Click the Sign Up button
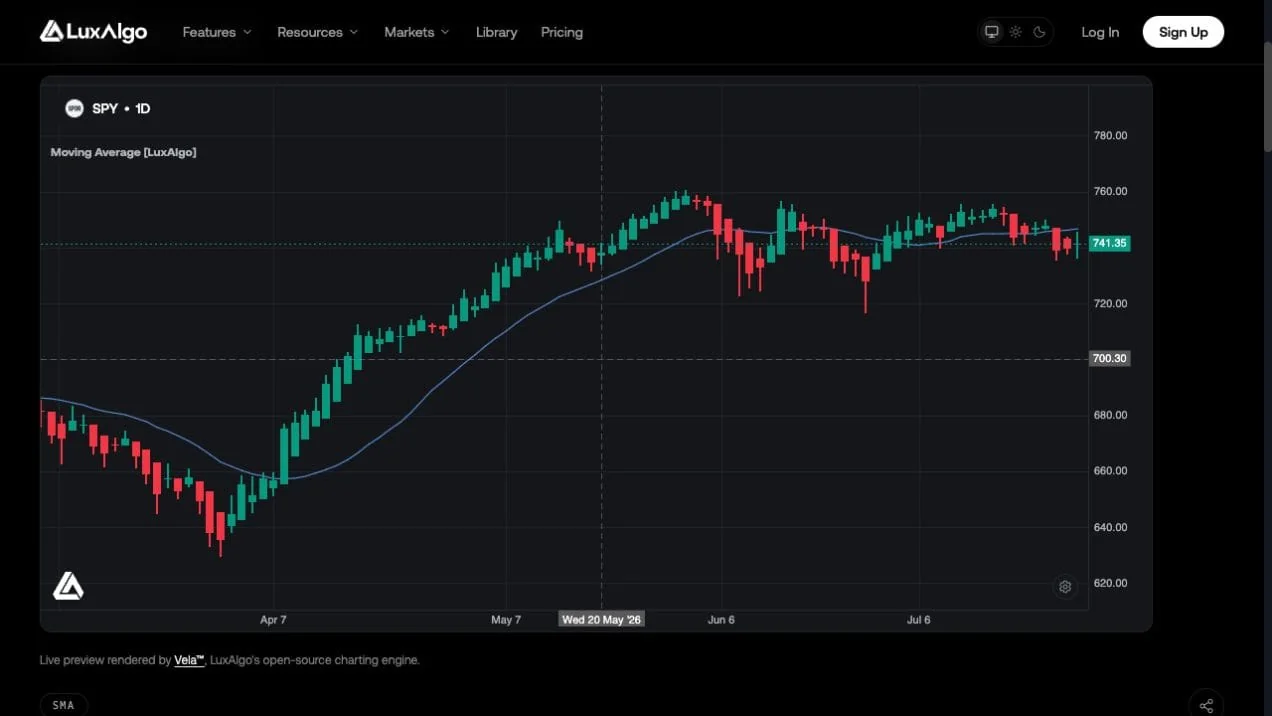The image size is (1272, 716). (1183, 32)
